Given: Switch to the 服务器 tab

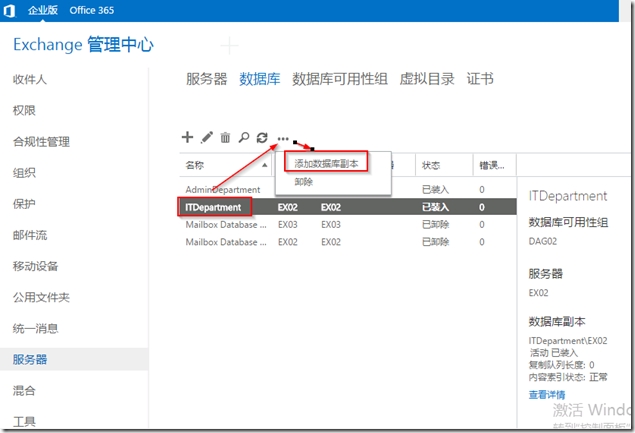Looking at the screenshot, I should (207, 79).
